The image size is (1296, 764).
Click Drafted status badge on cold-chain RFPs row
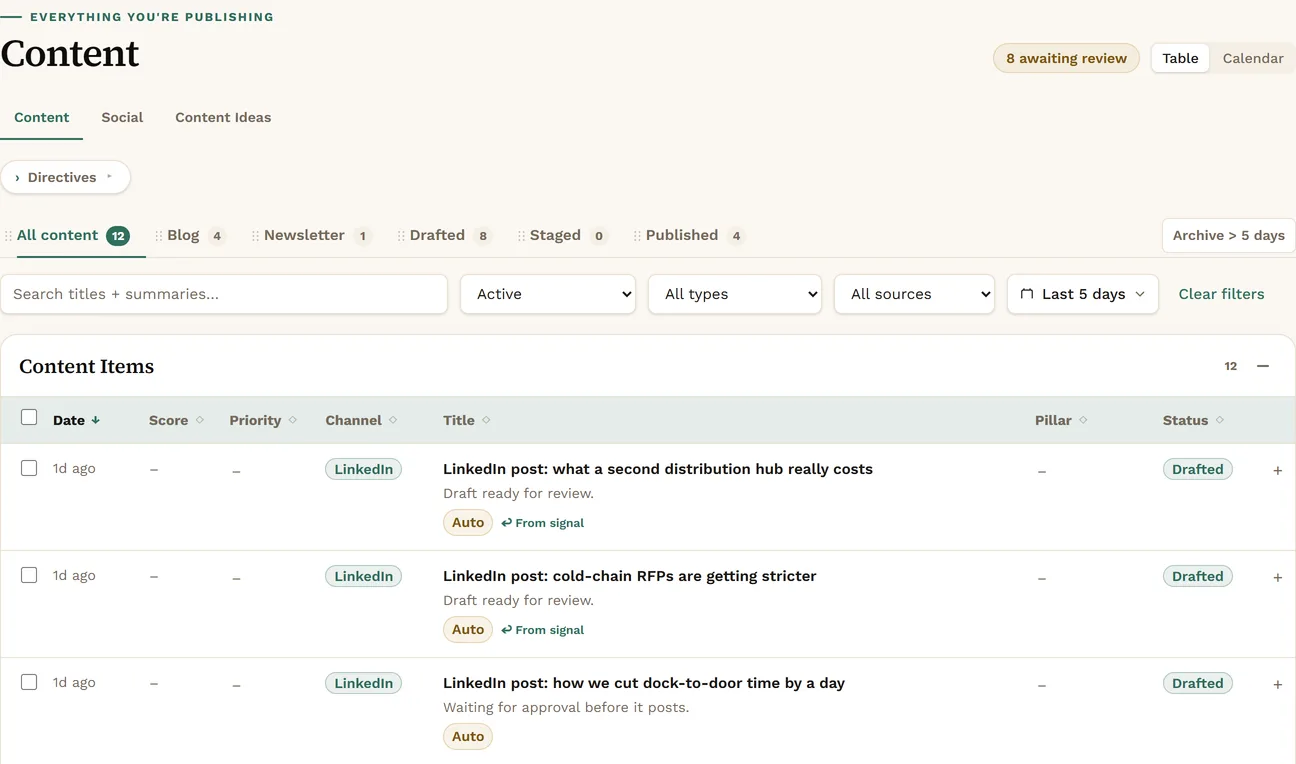click(1197, 576)
